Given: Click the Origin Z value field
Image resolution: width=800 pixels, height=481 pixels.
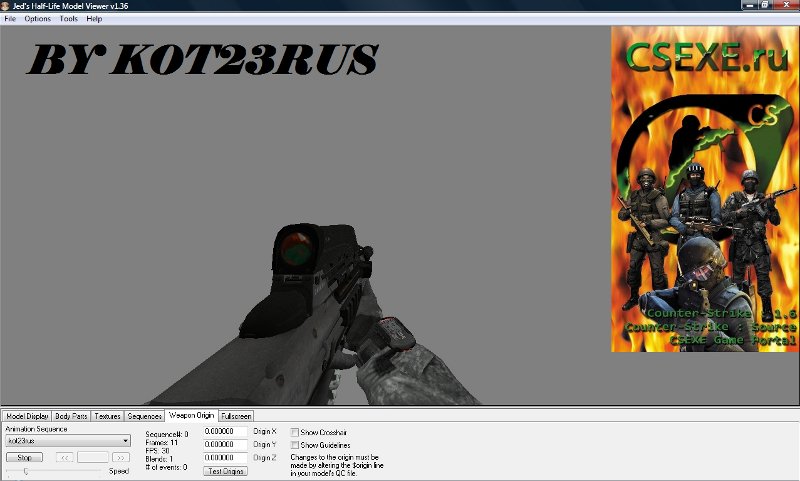Looking at the screenshot, I should [x=225, y=458].
